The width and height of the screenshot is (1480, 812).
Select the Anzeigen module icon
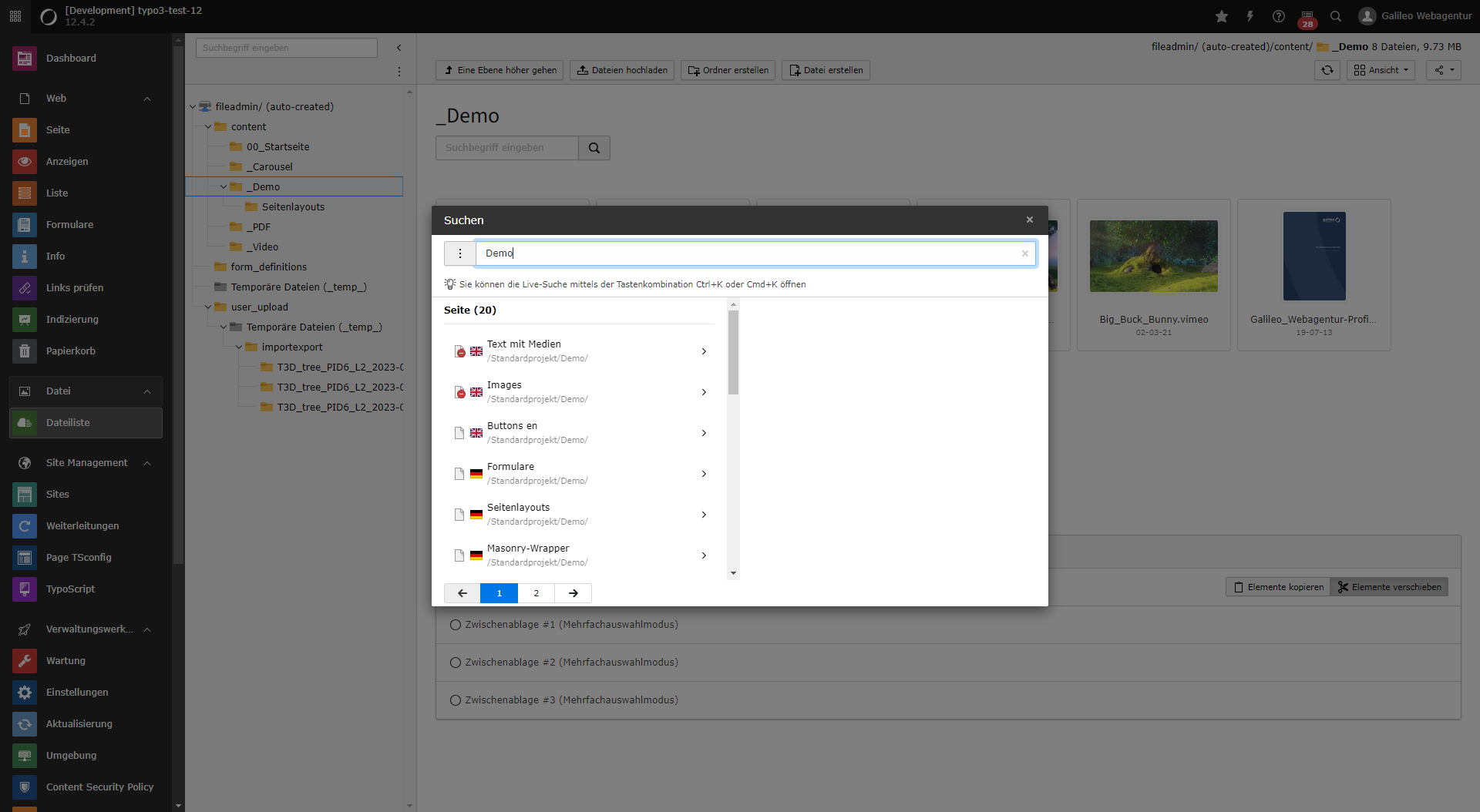click(24, 162)
